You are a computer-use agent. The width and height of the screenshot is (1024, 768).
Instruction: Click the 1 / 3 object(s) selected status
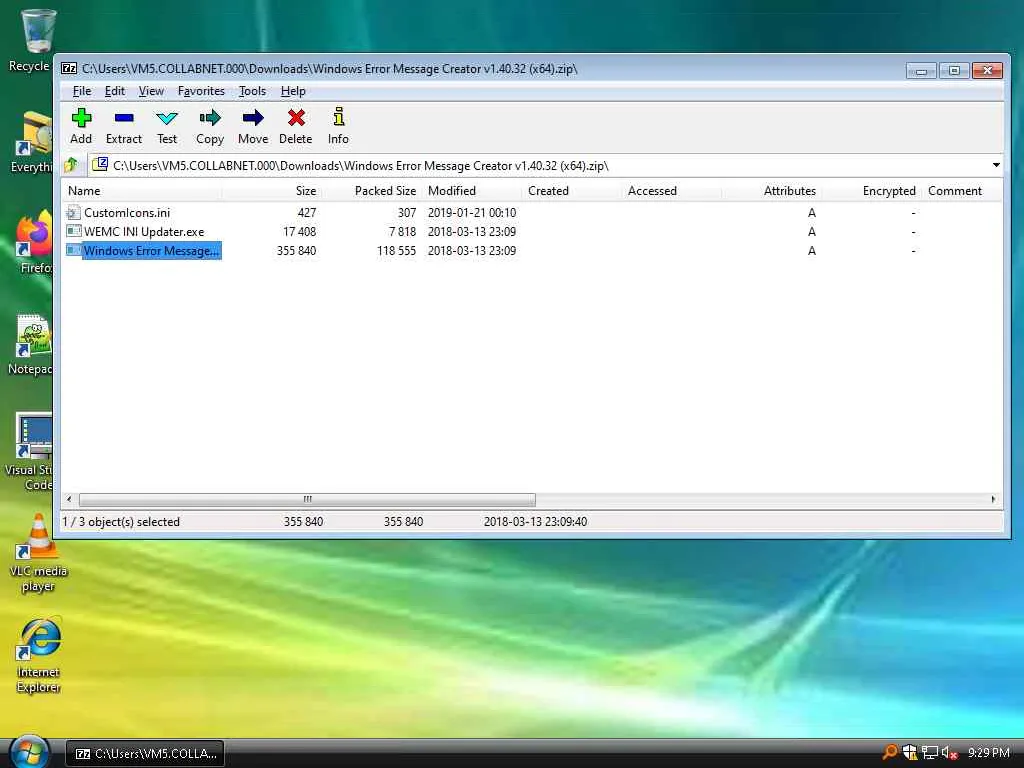coord(121,522)
